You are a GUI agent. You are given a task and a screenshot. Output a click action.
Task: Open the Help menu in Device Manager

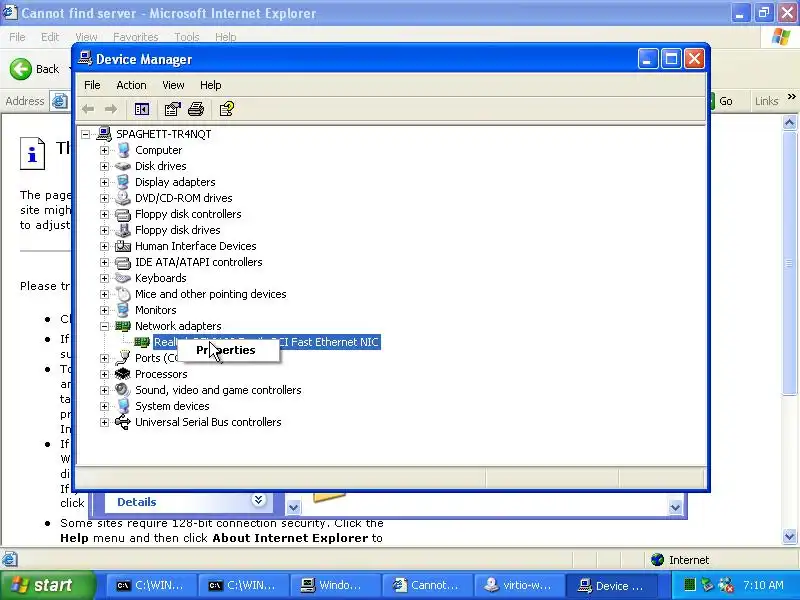click(210, 85)
